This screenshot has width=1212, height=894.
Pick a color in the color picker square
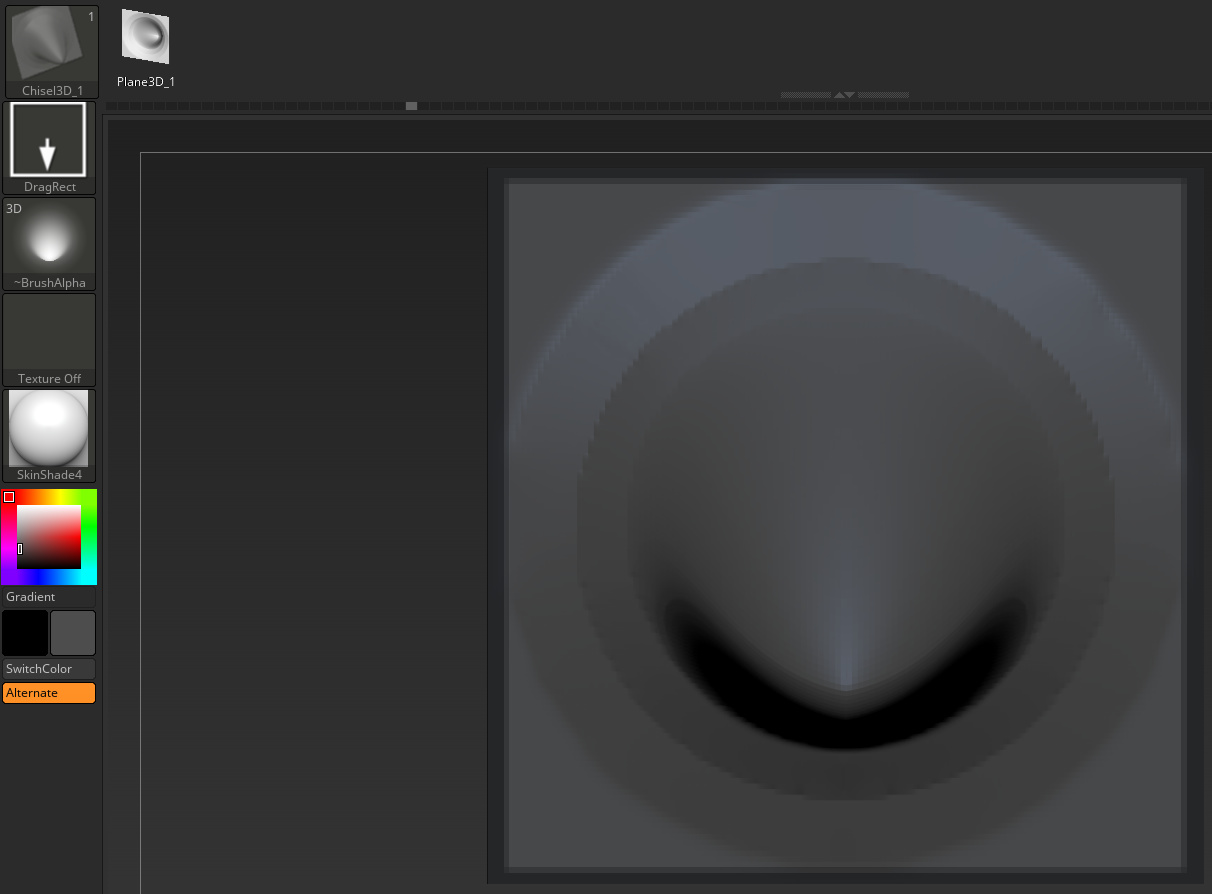49,537
